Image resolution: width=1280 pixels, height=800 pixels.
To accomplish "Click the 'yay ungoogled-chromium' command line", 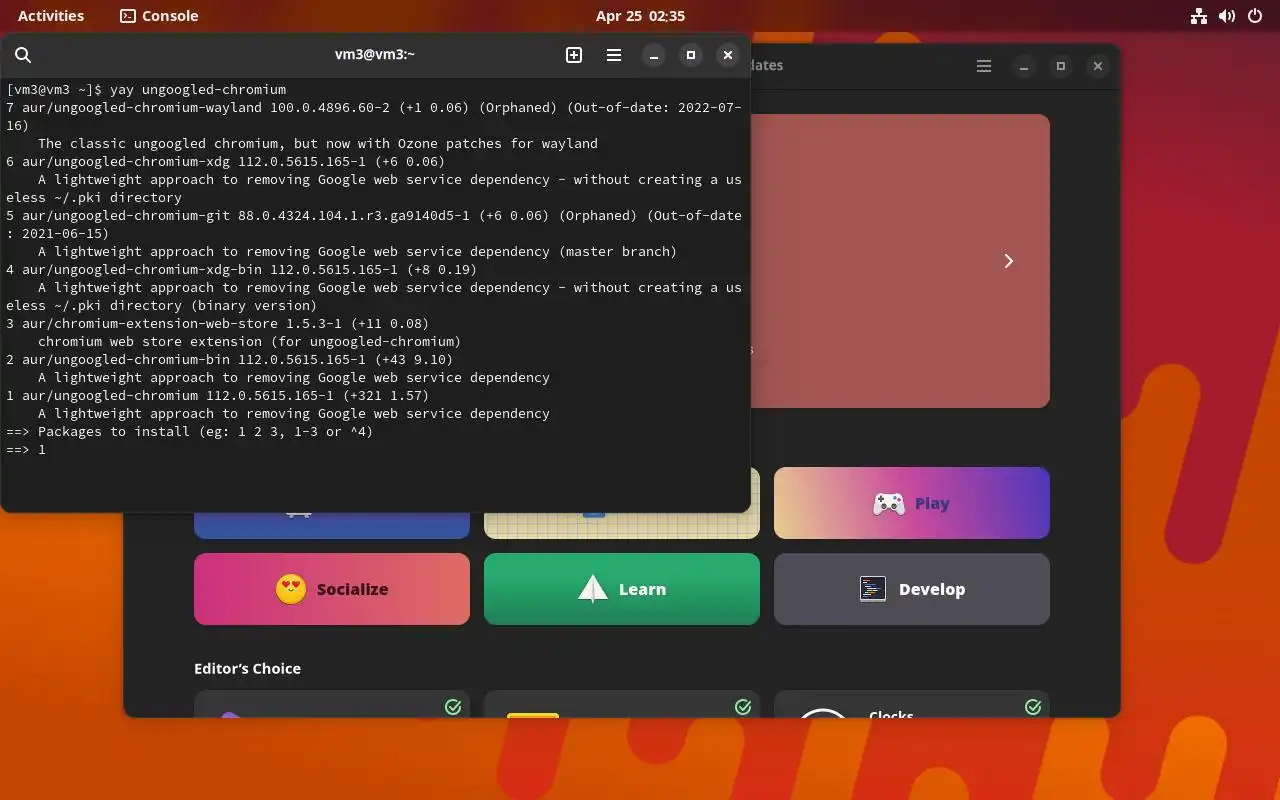I will tap(146, 90).
